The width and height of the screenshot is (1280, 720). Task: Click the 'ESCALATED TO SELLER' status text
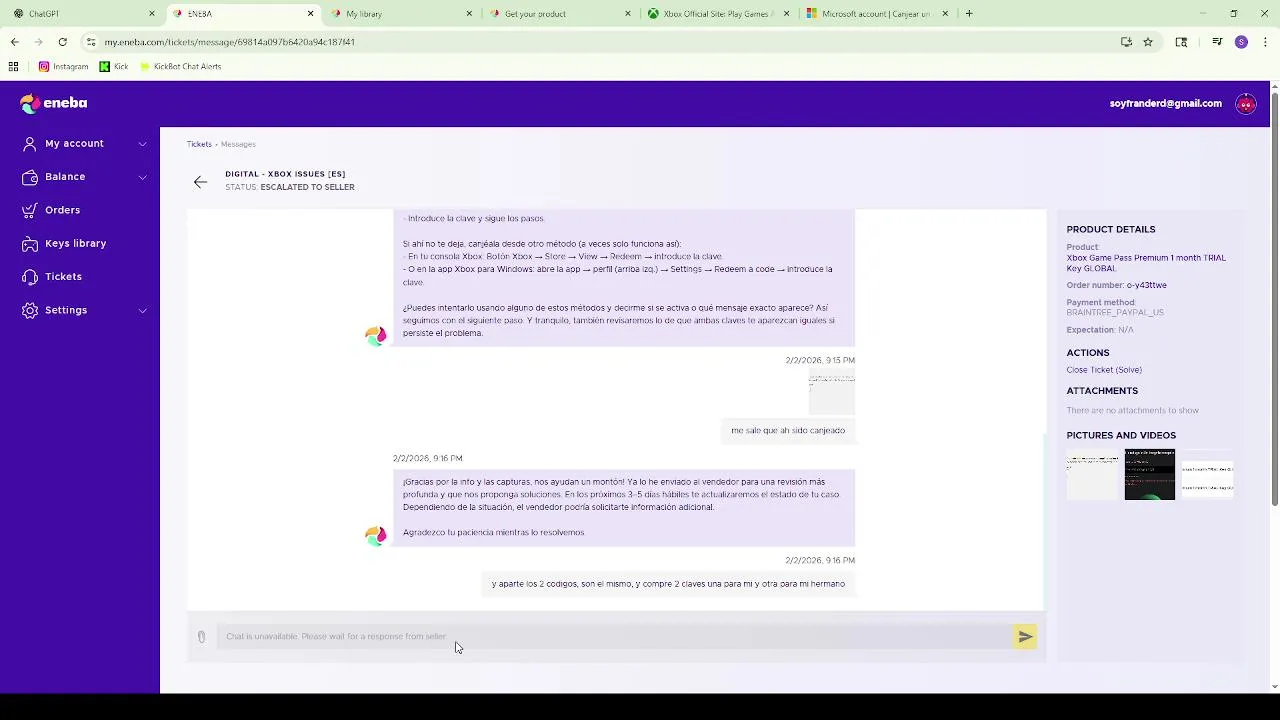(x=307, y=187)
